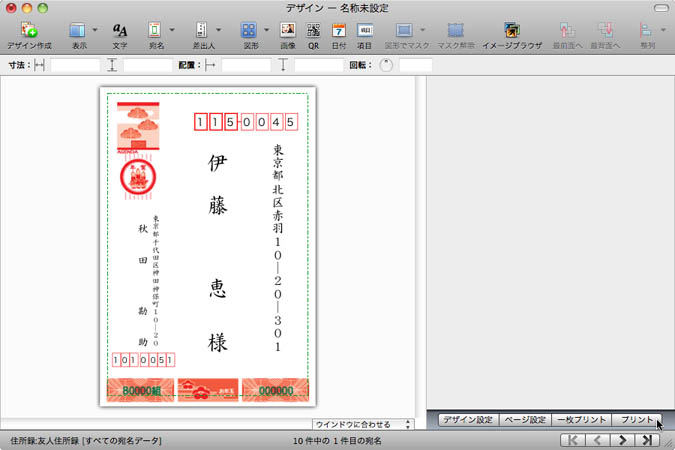Click the width field beside 寸法
The height and width of the screenshot is (450, 675).
click(75, 66)
